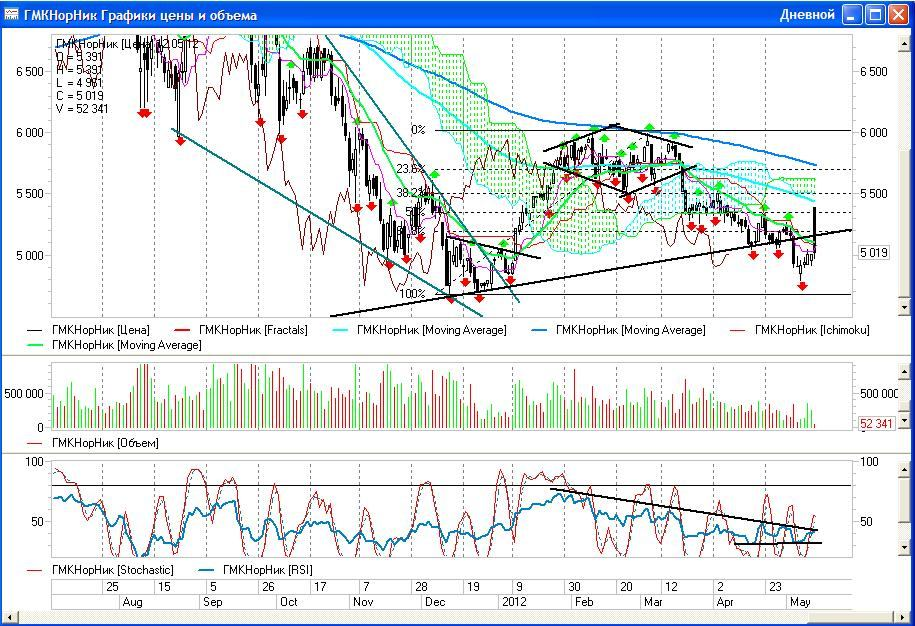Click the 'Nov' month label on the time axis
The image size is (915, 626).
[x=363, y=602]
